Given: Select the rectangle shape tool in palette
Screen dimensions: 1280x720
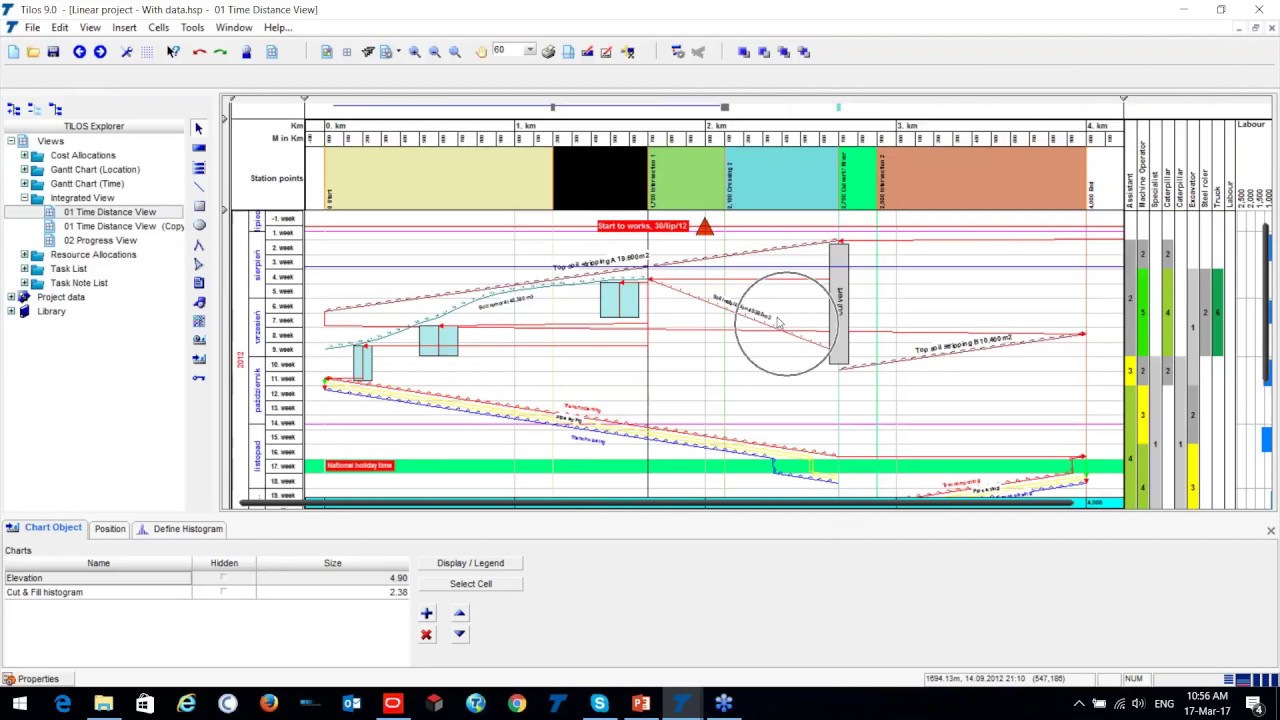Looking at the screenshot, I should pos(198,206).
